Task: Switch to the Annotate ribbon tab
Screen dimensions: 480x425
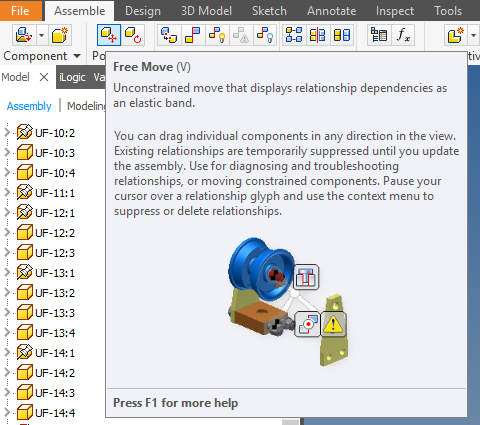Action: (x=332, y=11)
